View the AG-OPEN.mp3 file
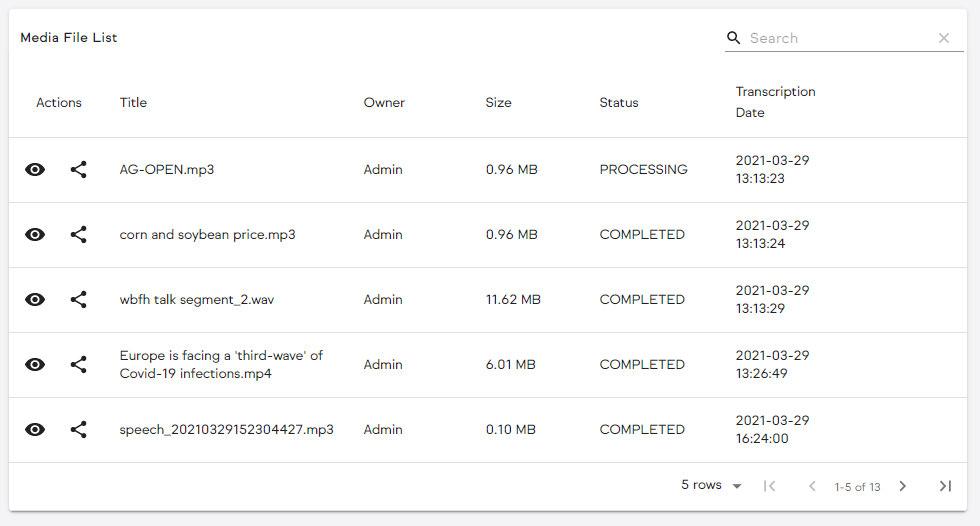 pyautogui.click(x=35, y=169)
